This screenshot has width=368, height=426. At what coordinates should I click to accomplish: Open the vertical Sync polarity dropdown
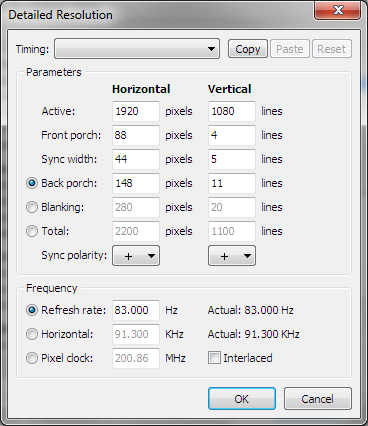[x=232, y=256]
